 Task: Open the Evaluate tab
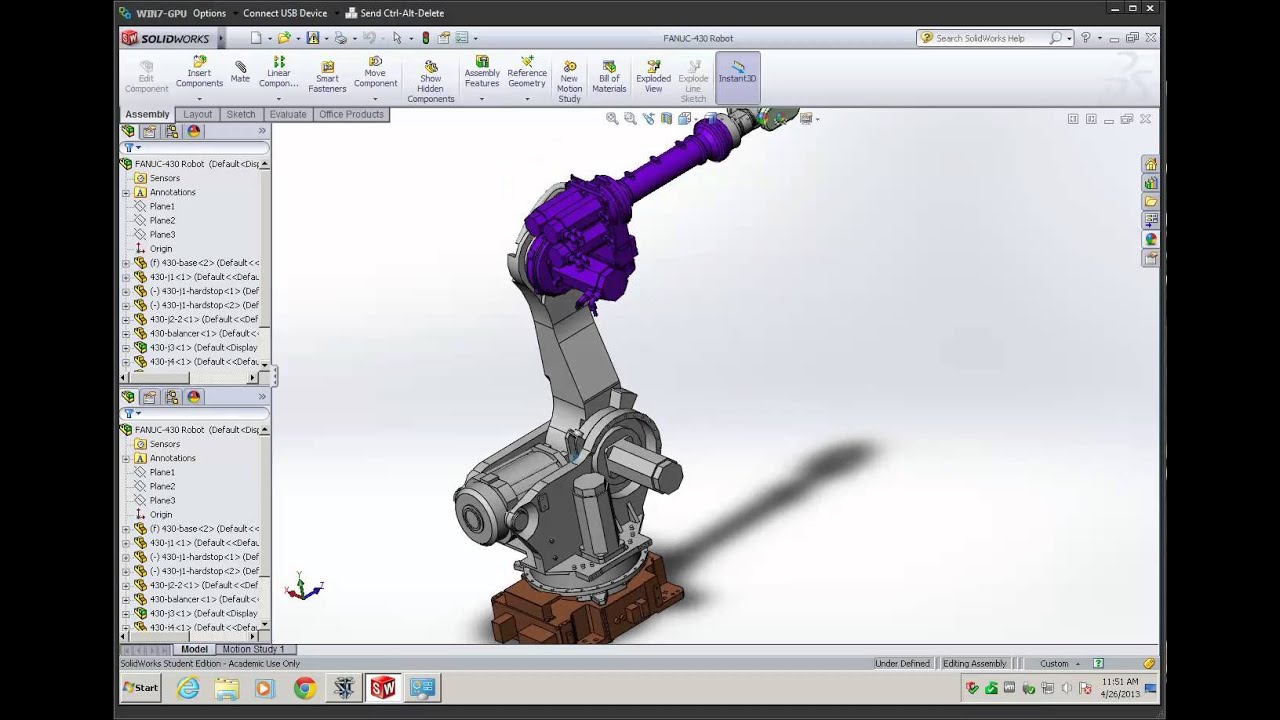coord(288,114)
